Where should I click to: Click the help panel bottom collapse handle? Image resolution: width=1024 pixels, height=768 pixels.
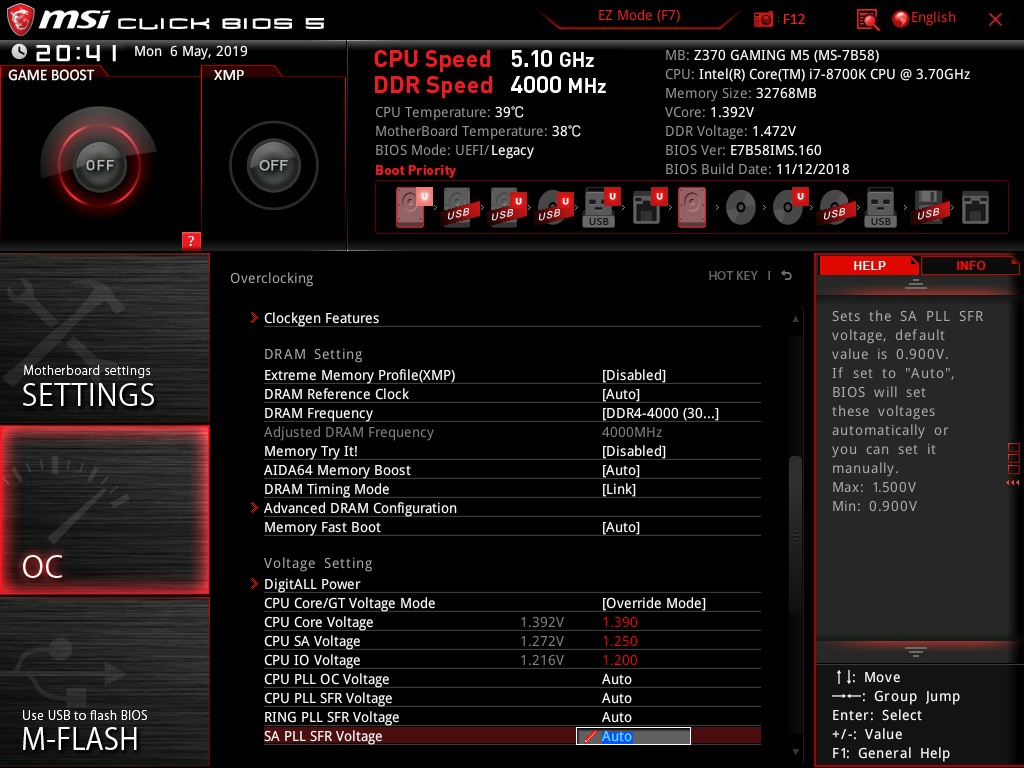916,651
